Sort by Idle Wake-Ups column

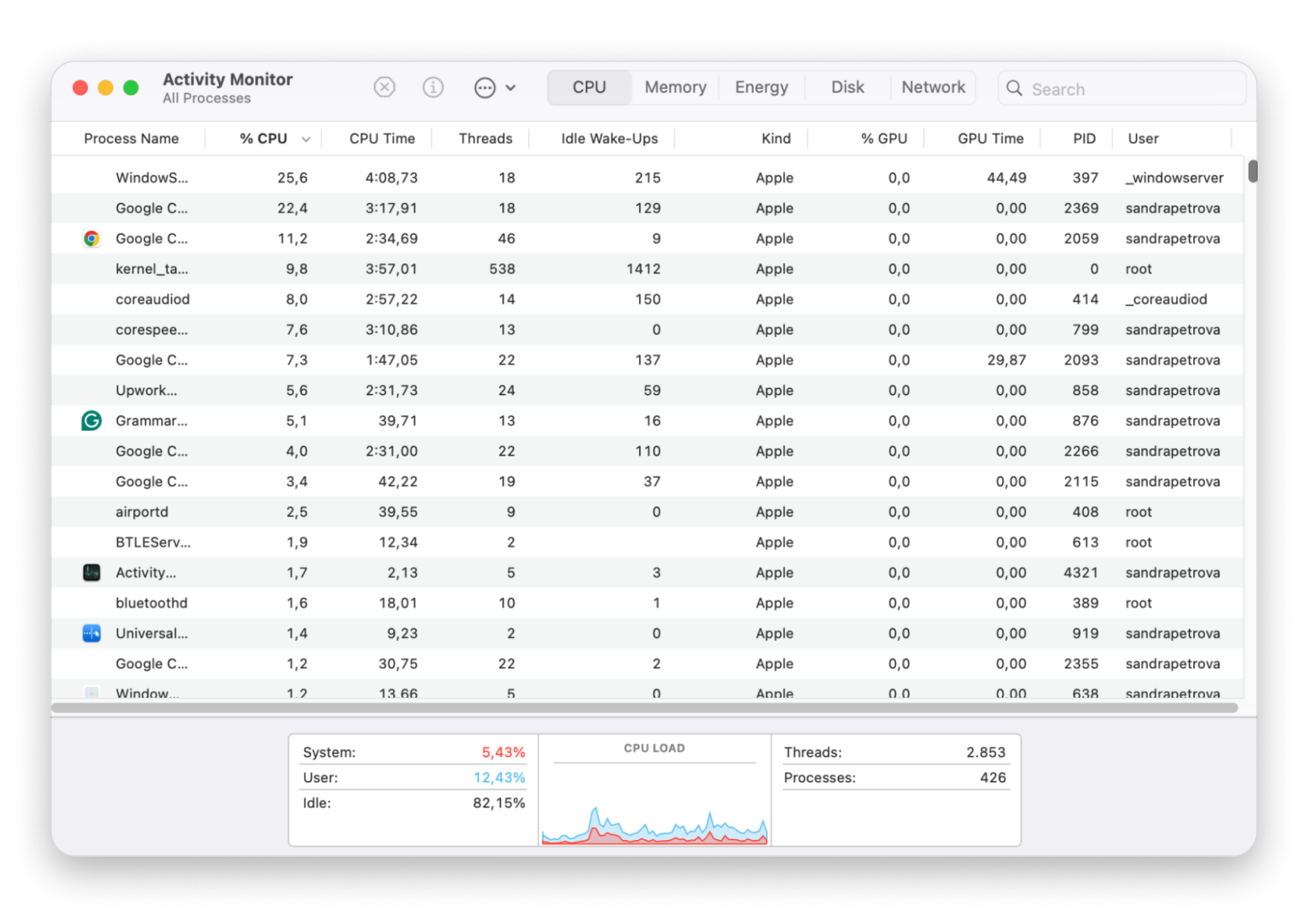tap(610, 138)
